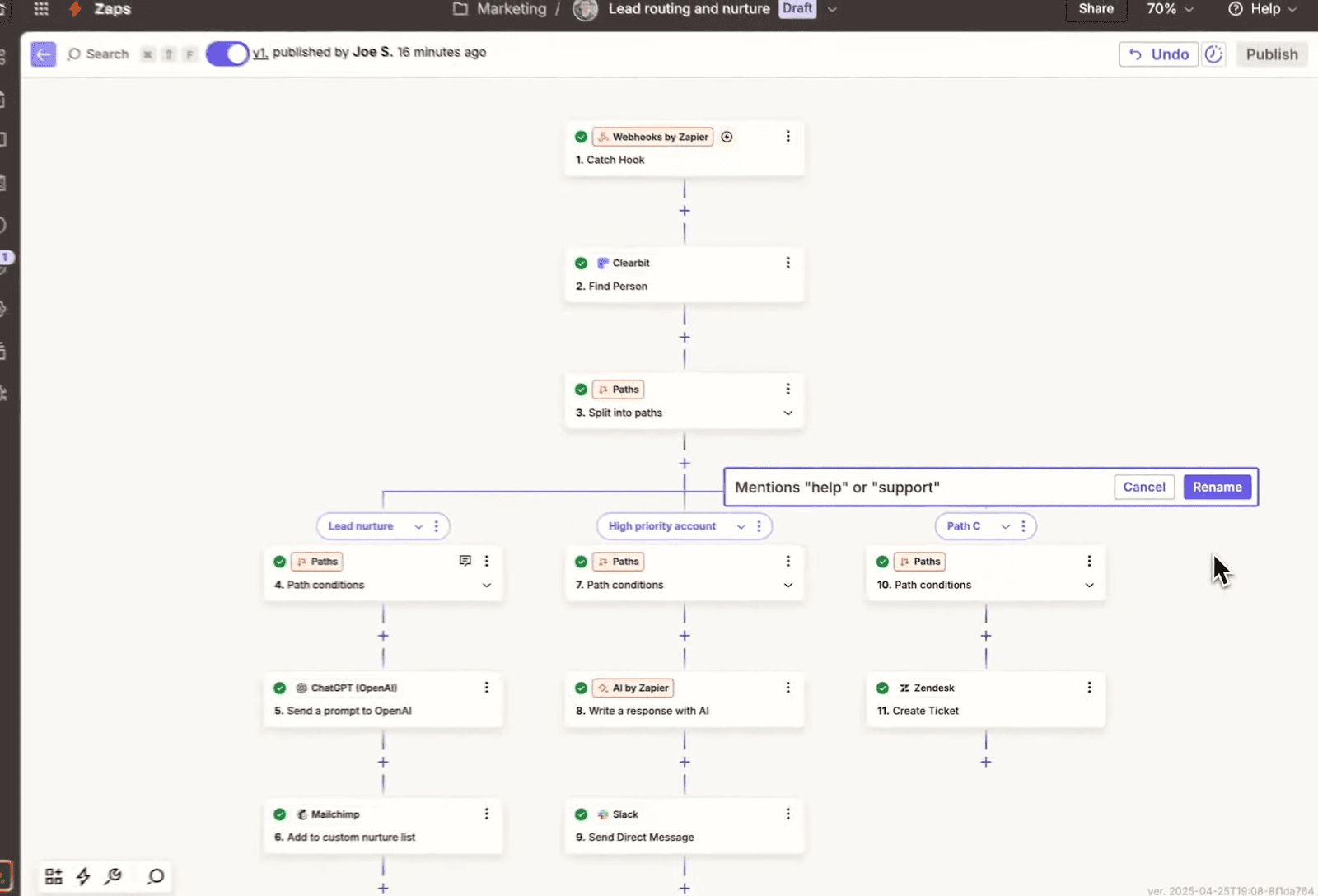Add step below Write a response with AI
This screenshot has height=896, width=1318.
coord(685,762)
